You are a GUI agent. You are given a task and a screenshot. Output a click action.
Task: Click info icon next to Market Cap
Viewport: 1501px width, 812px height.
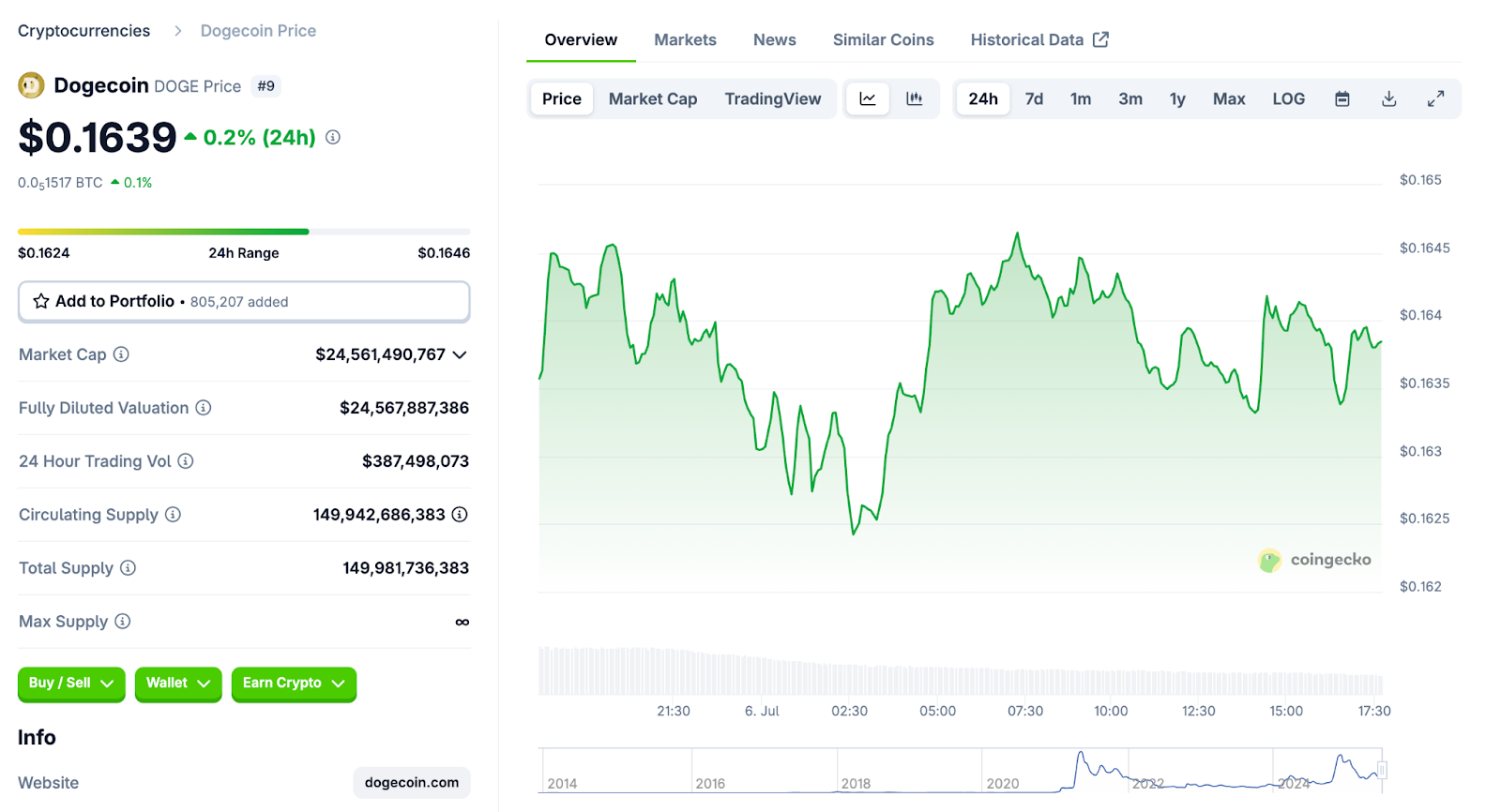point(121,354)
